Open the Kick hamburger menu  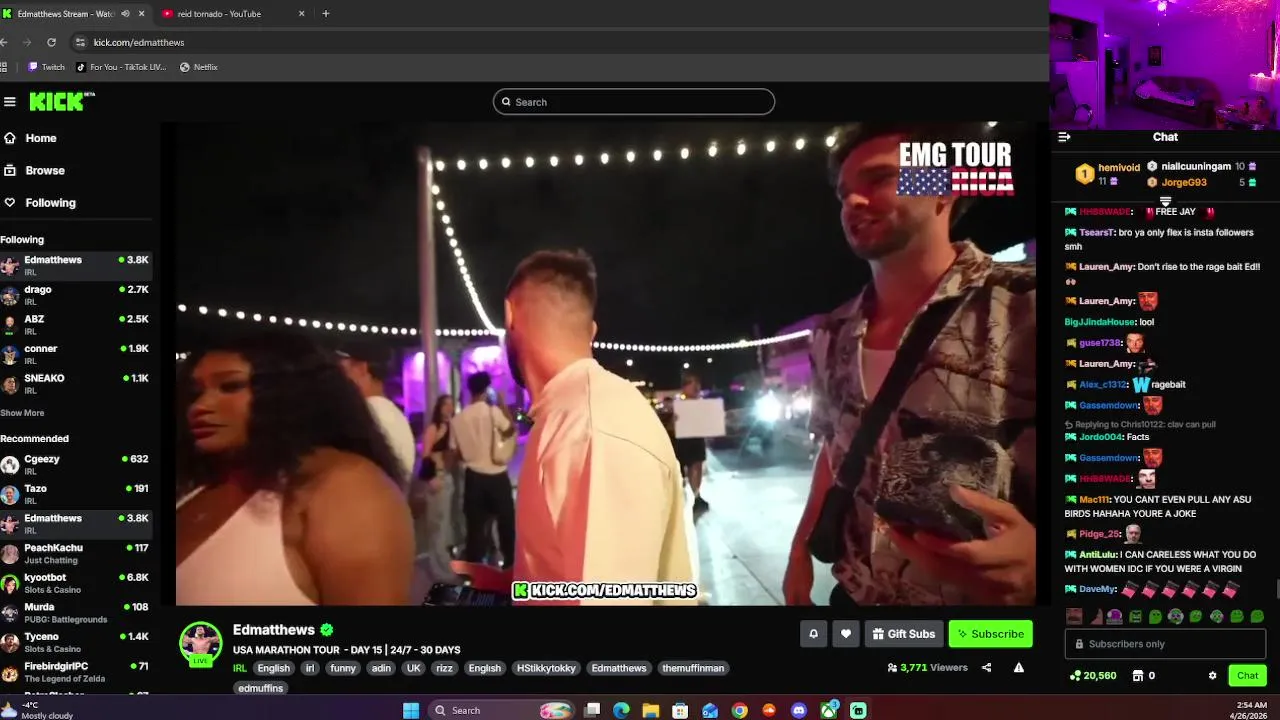coord(10,101)
